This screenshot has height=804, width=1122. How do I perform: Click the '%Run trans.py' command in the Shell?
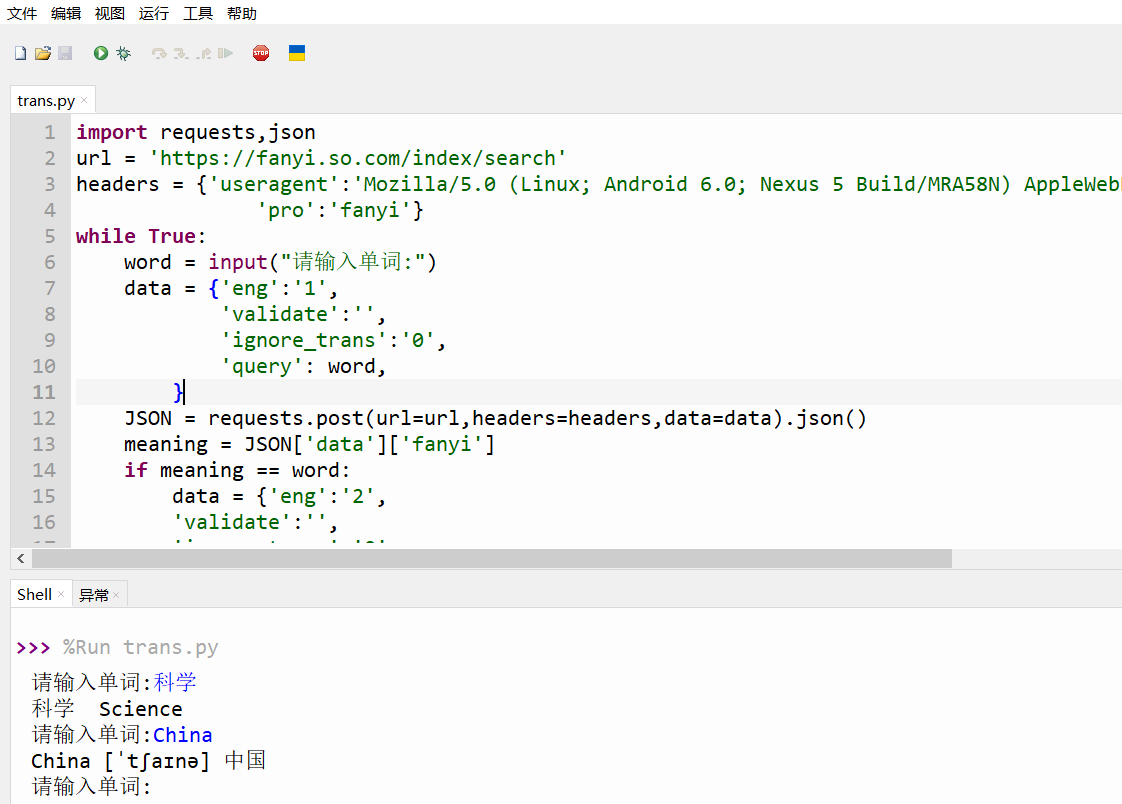pyautogui.click(x=140, y=647)
